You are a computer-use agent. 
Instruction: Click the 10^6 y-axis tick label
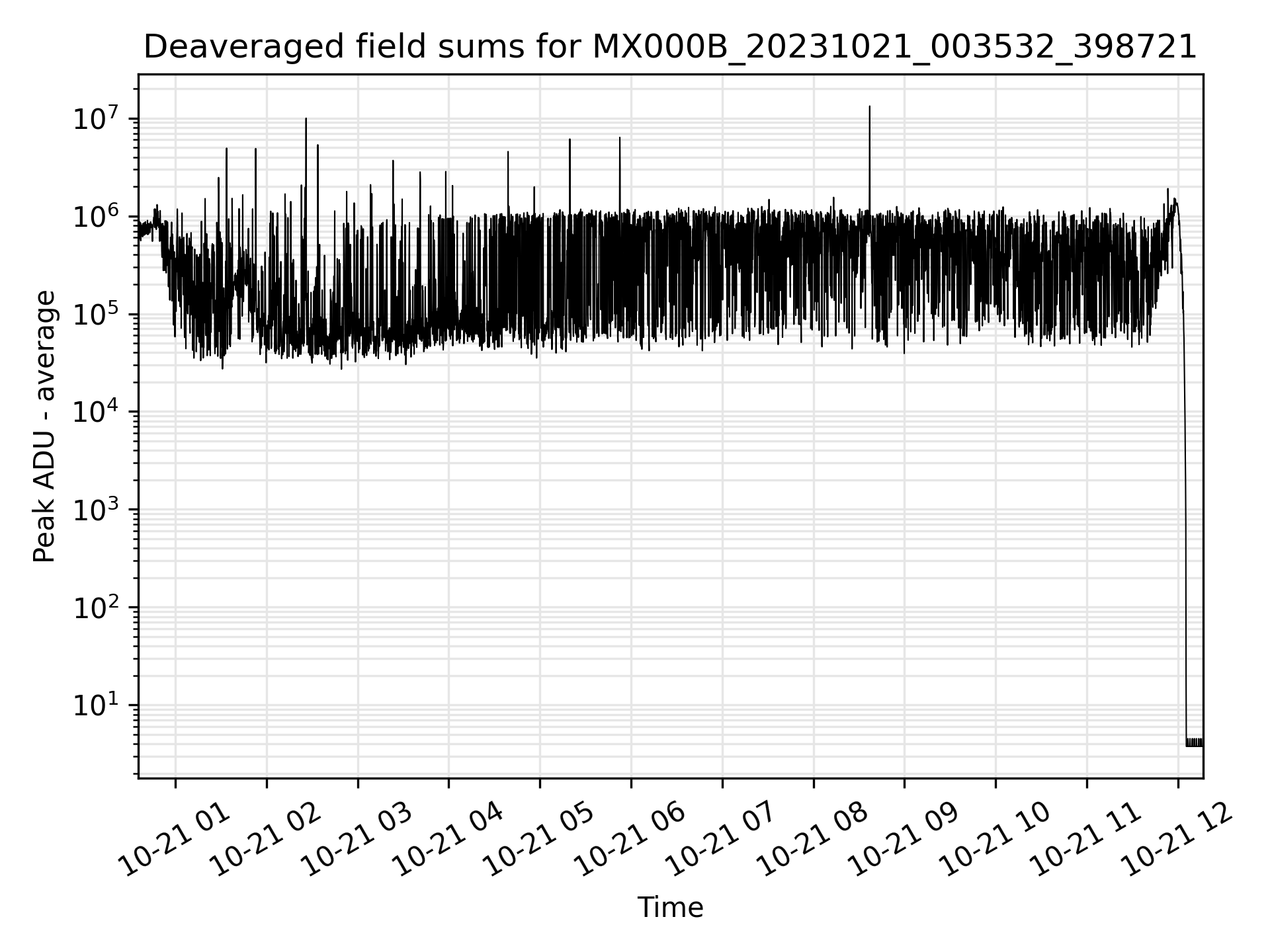click(96, 217)
